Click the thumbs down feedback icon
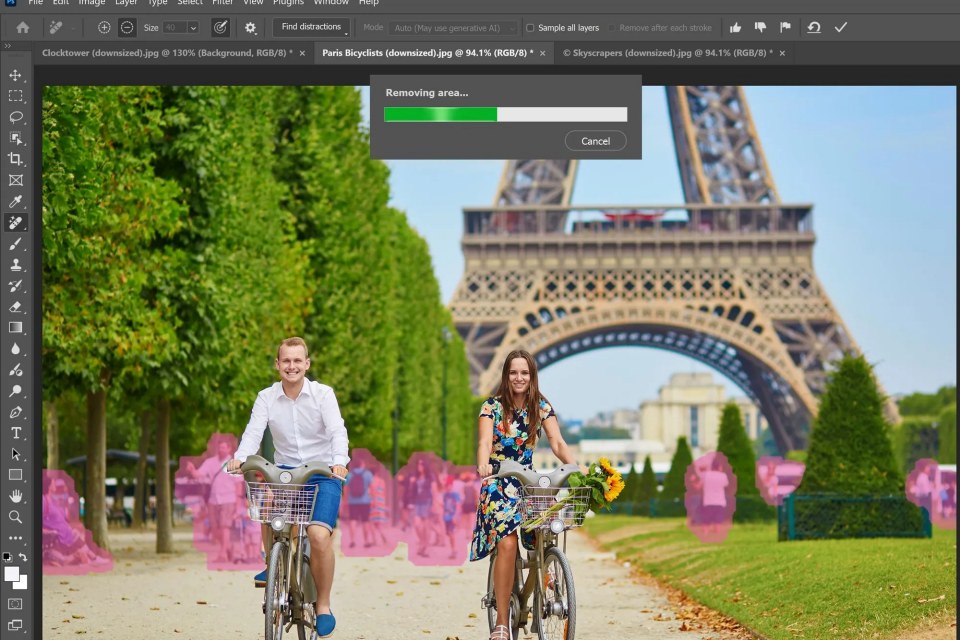960x640 pixels. click(x=760, y=28)
